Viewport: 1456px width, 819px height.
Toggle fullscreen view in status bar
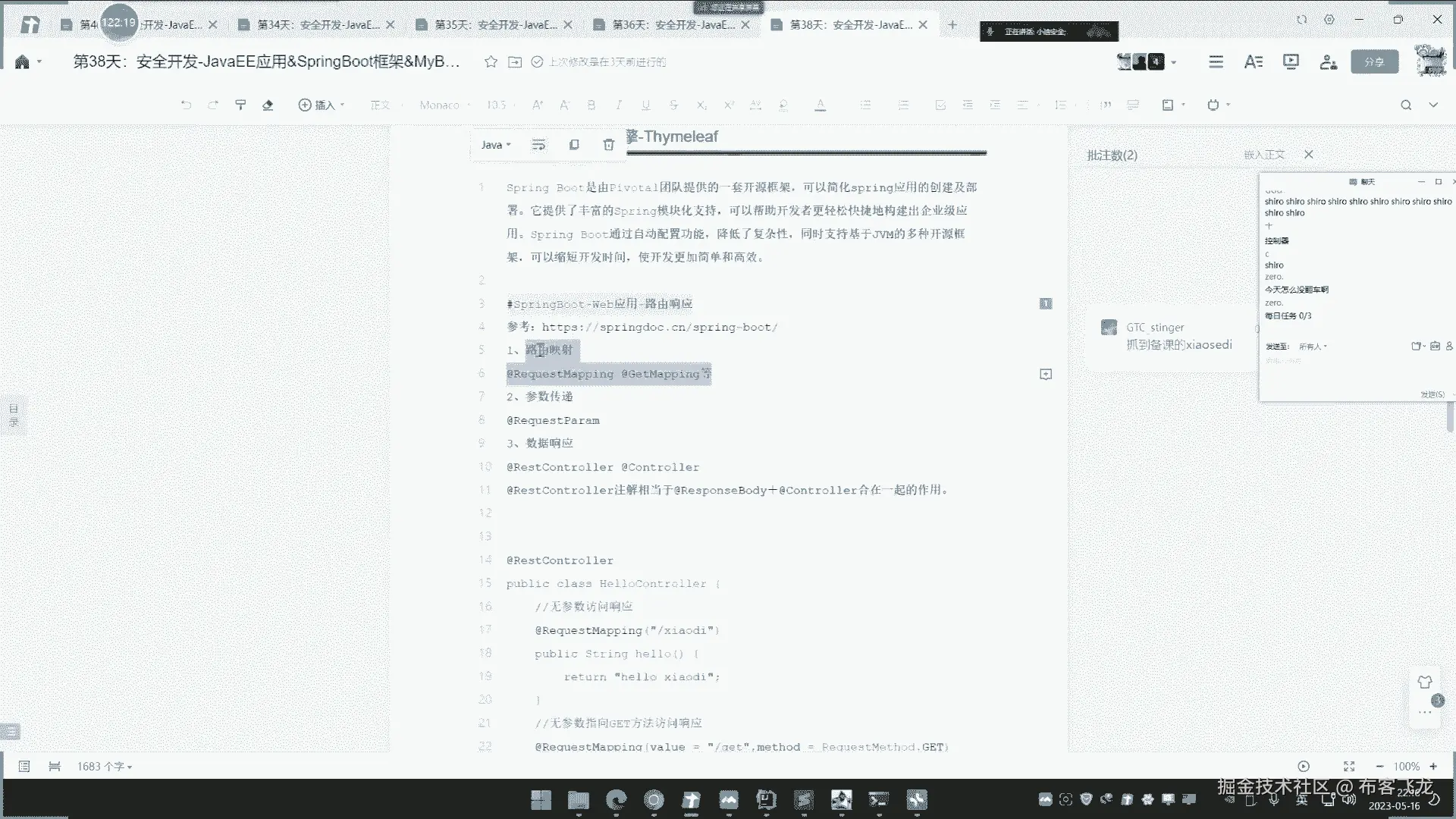(x=1348, y=766)
